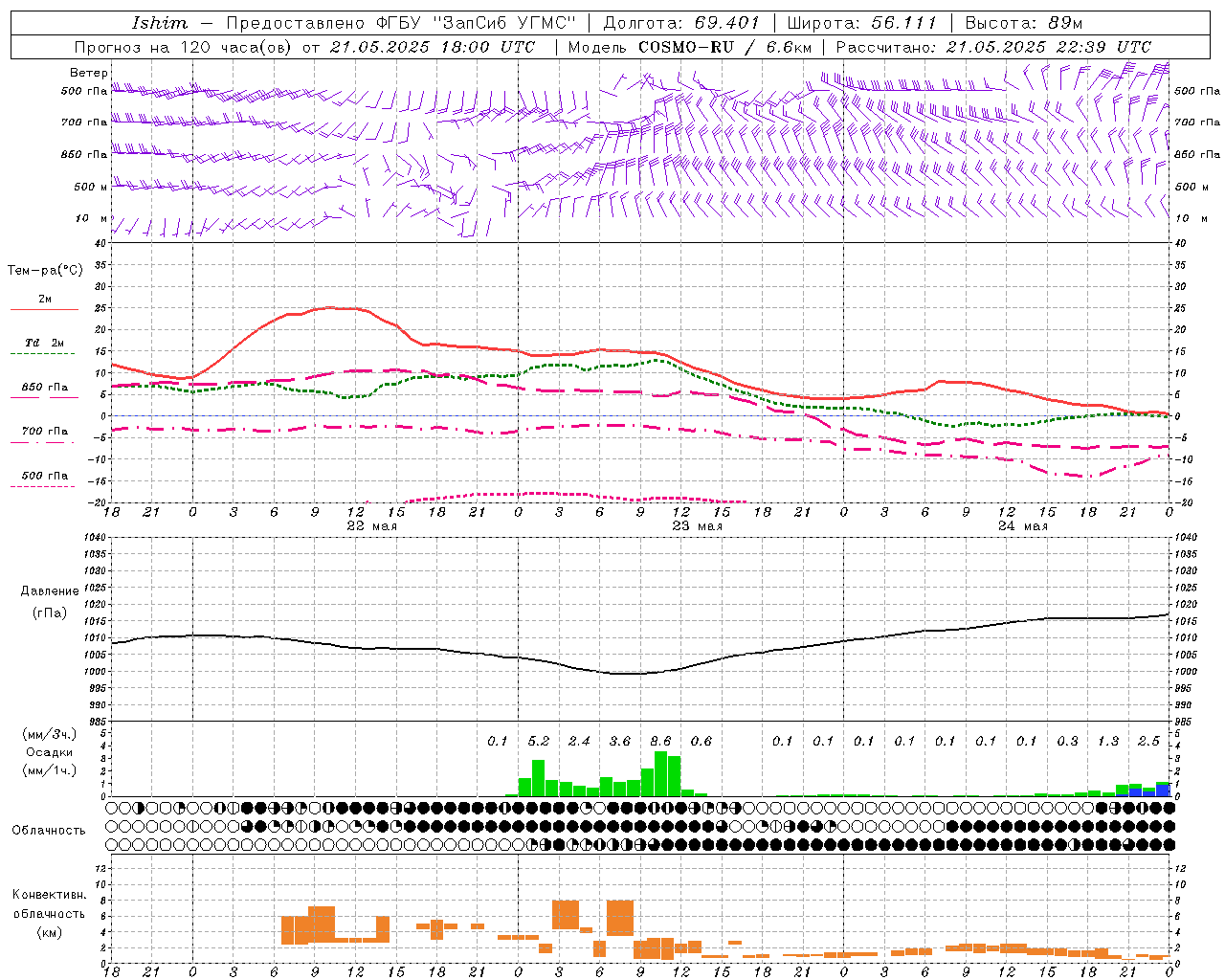Click the 5.2 precipitation total value
The width and height of the screenshot is (1225, 980).
click(539, 741)
